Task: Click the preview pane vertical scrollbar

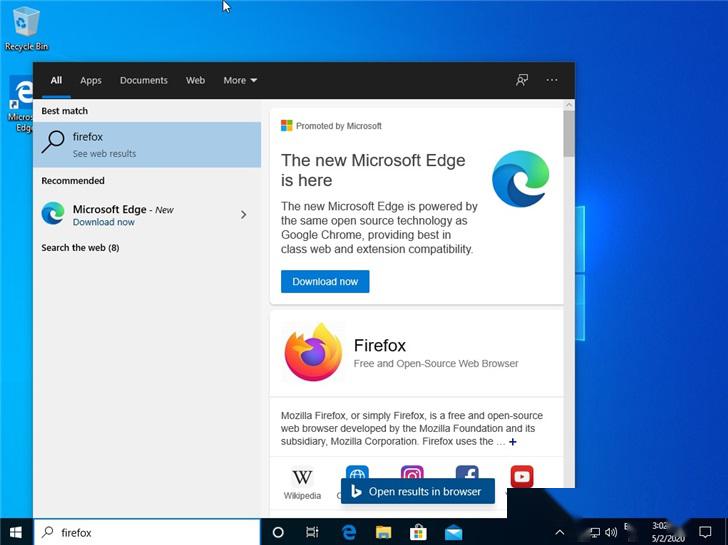Action: 569,135
